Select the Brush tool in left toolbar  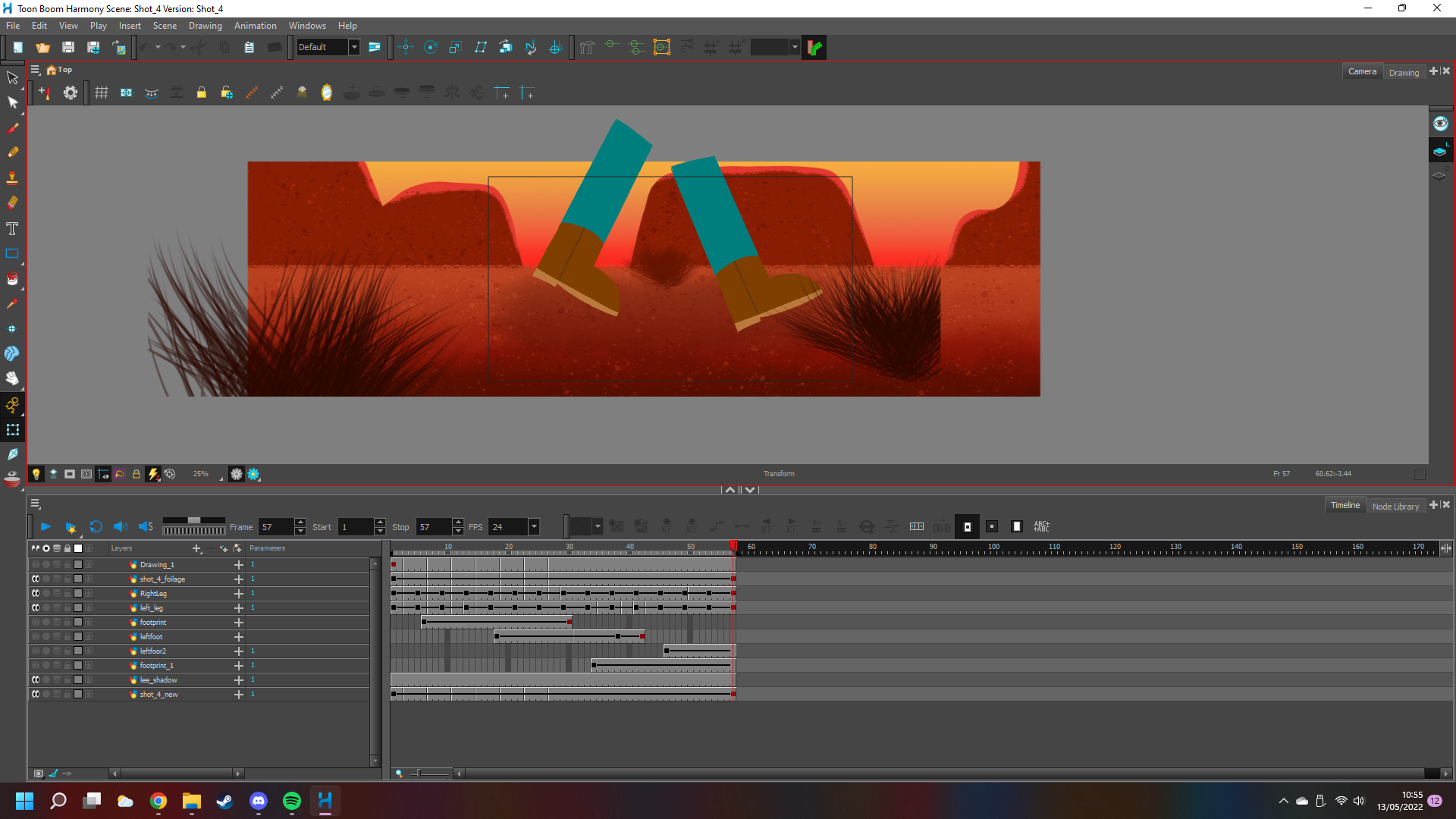(12, 127)
